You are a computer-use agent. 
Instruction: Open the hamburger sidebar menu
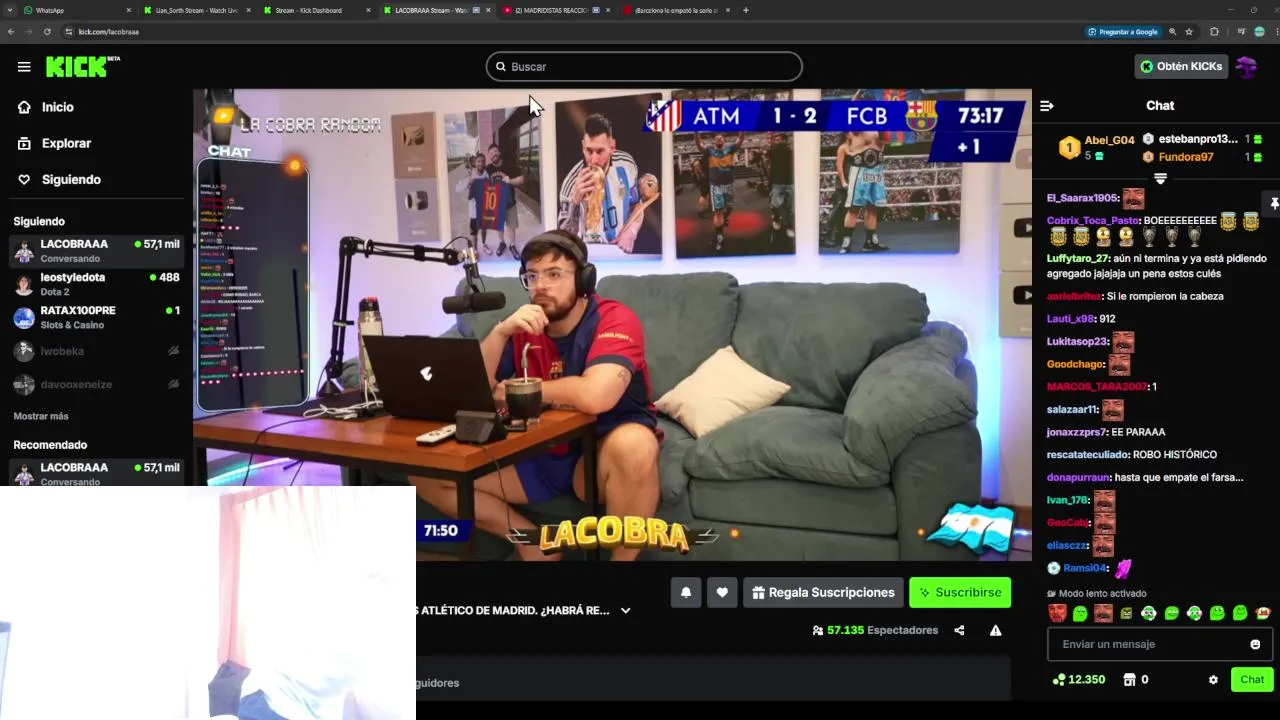pyautogui.click(x=24, y=67)
